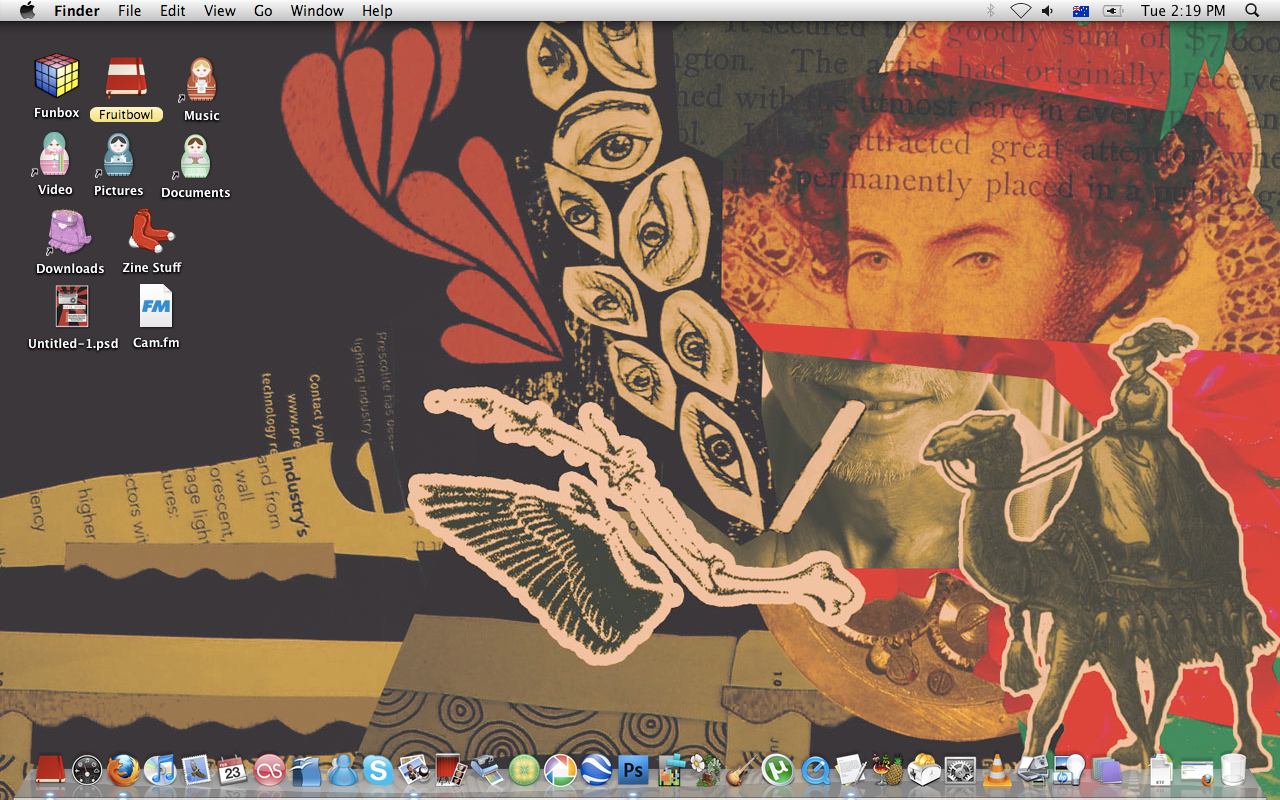Screen dimensions: 1280x800
Task: Open the Australian flag input menu
Action: pyautogui.click(x=1080, y=11)
